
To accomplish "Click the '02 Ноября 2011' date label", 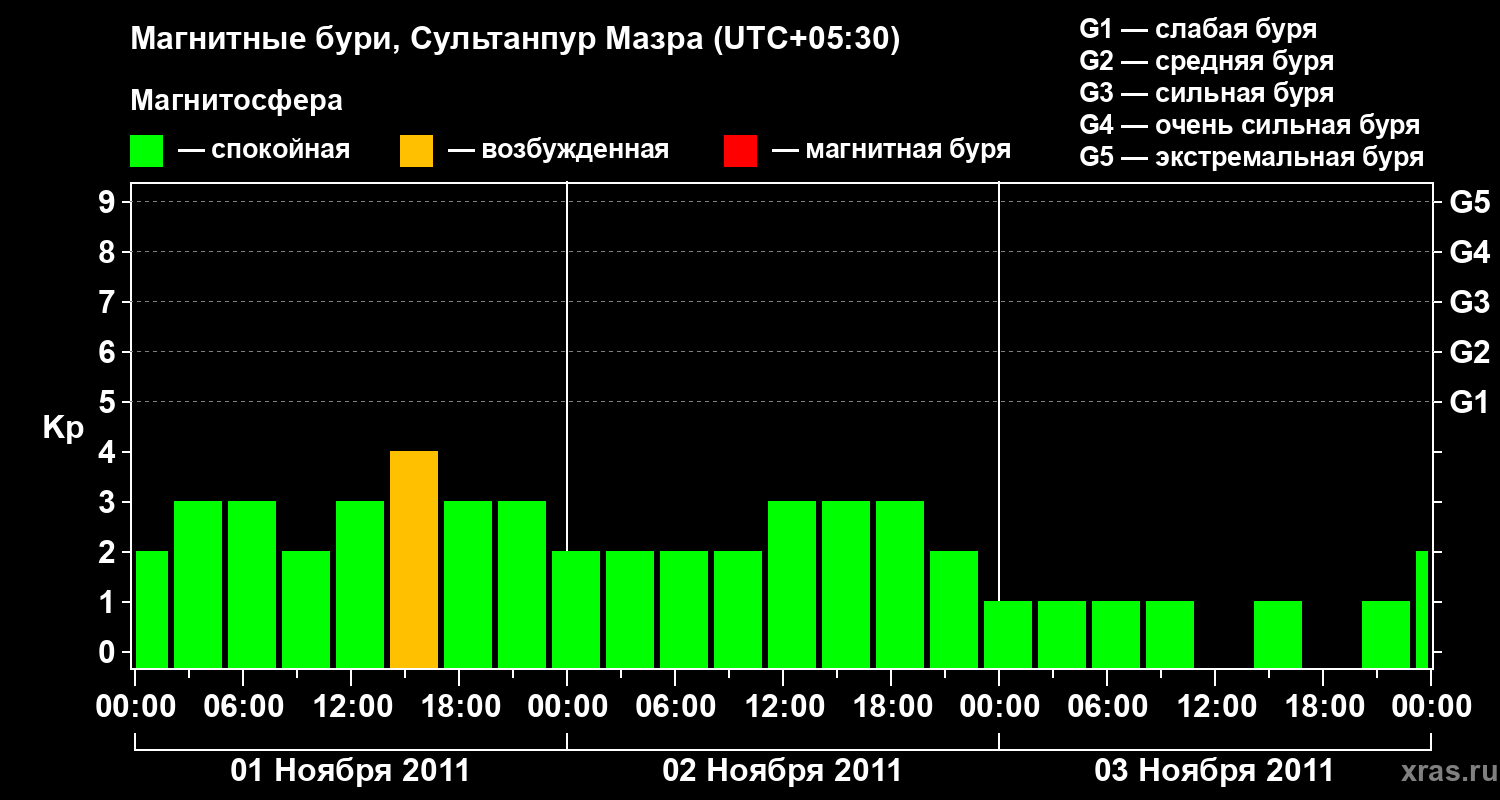I will [x=782, y=771].
